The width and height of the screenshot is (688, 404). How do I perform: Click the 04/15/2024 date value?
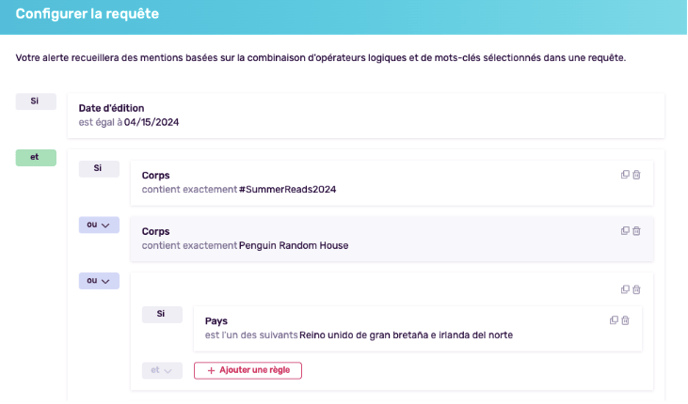151,122
